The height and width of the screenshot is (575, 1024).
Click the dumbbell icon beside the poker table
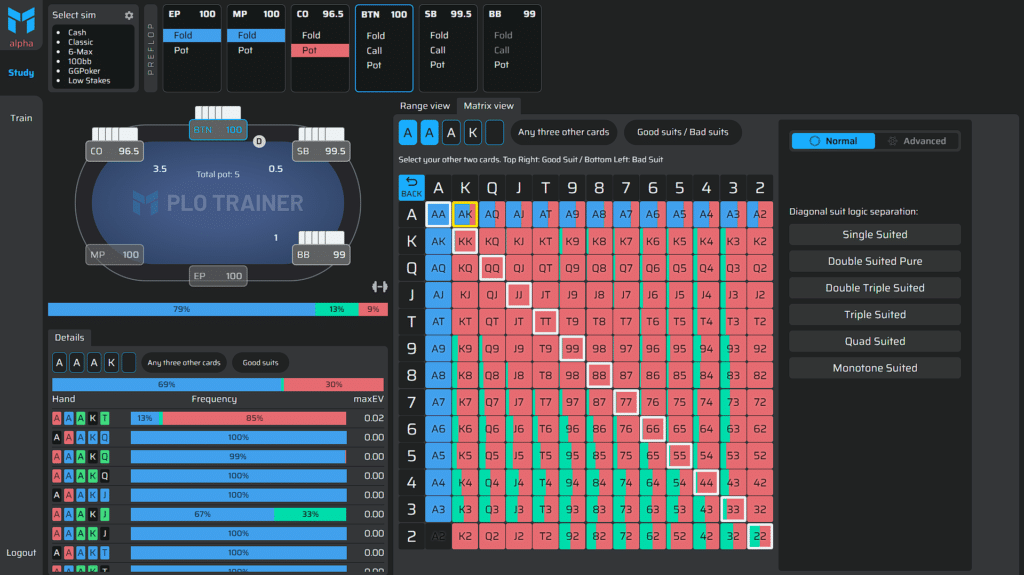point(379,286)
